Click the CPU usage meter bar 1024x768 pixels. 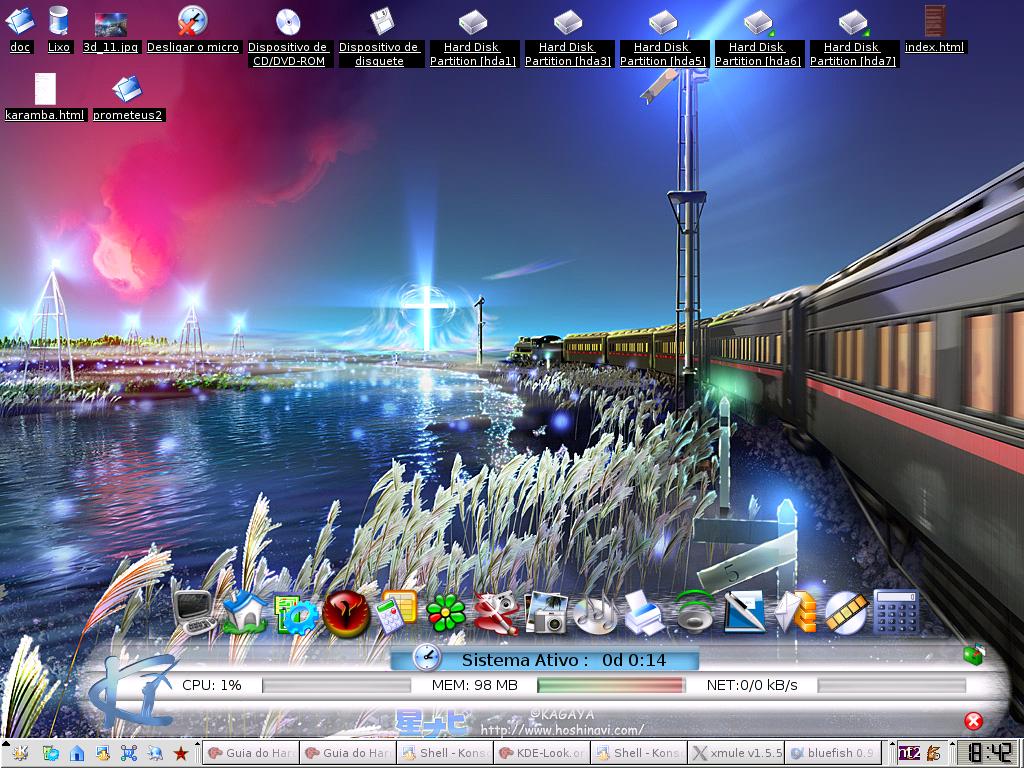(x=336, y=685)
